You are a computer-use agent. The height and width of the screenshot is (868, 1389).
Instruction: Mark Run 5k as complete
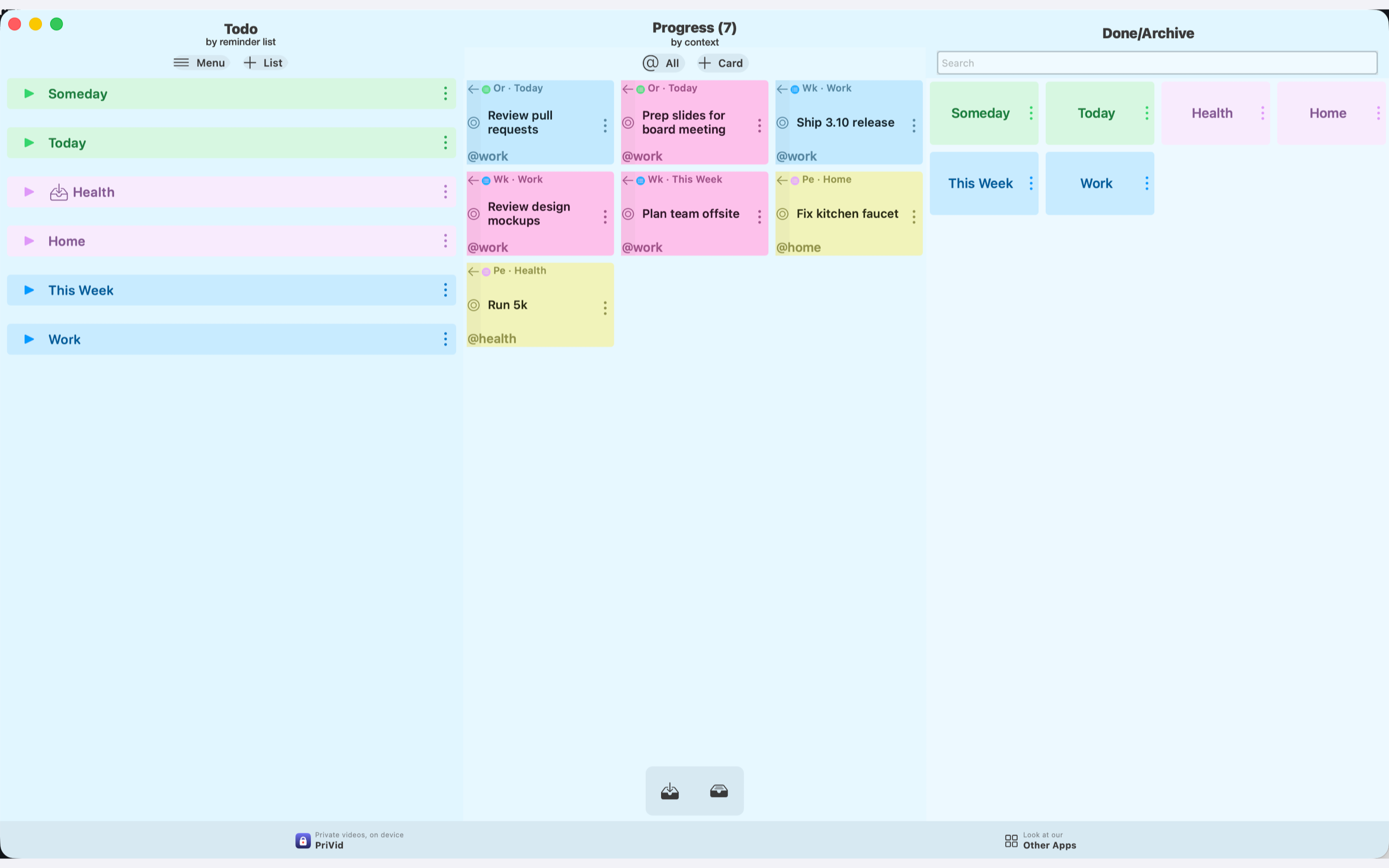474,305
